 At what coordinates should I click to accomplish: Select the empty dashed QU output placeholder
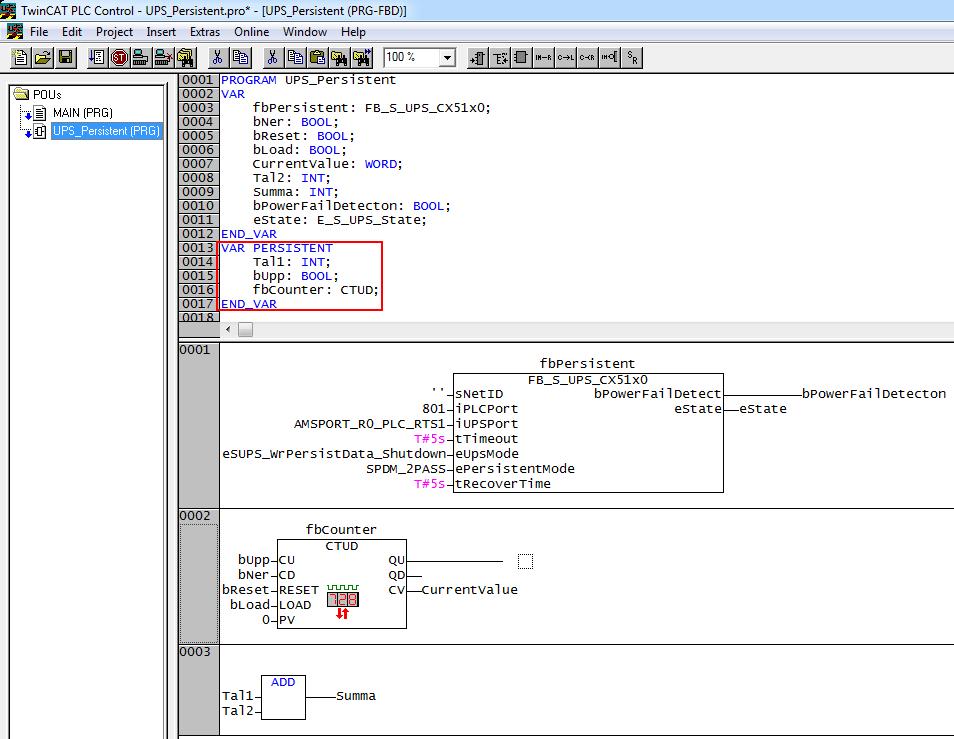[x=526, y=561]
